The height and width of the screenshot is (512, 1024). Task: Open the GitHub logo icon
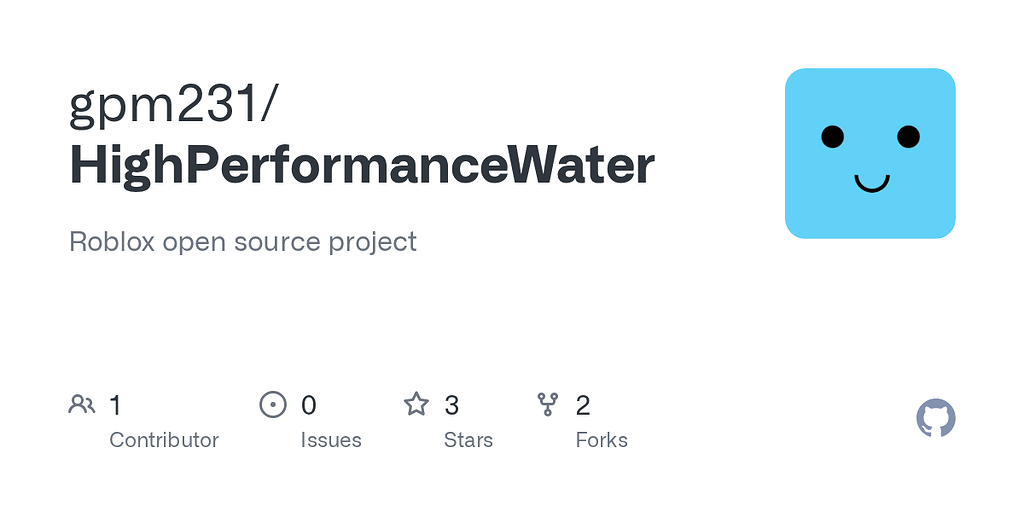936,418
